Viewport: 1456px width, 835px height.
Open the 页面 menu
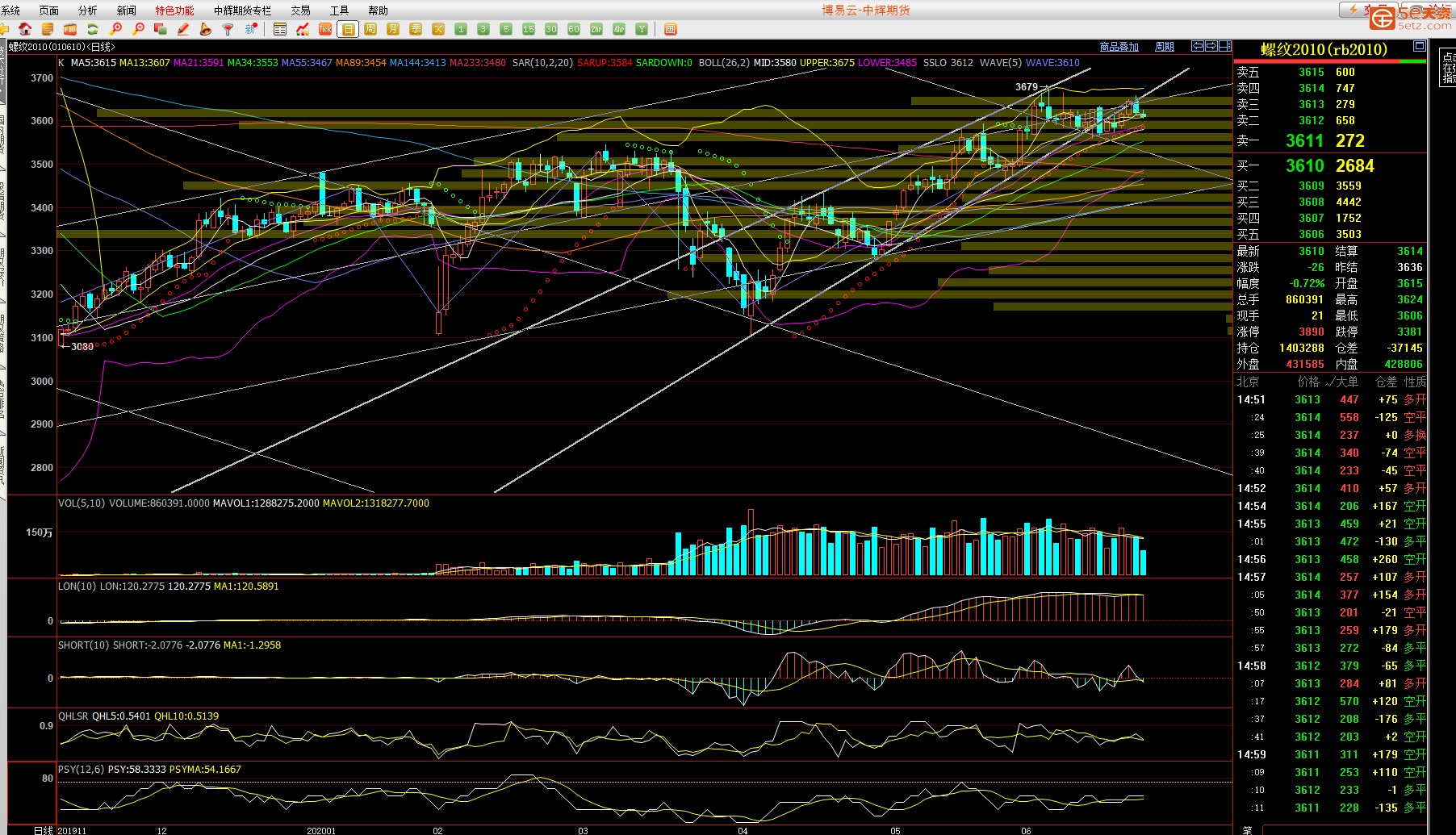click(49, 10)
